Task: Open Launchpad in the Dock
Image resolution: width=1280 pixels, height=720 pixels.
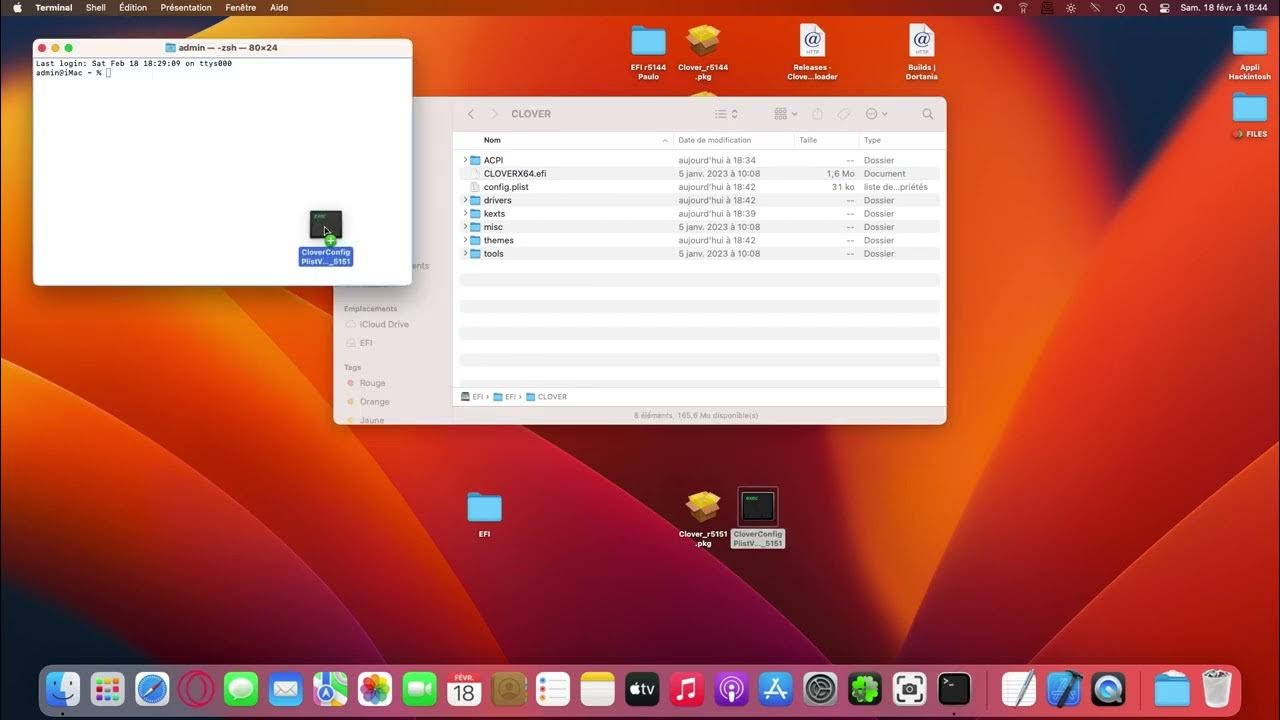Action: tap(107, 688)
